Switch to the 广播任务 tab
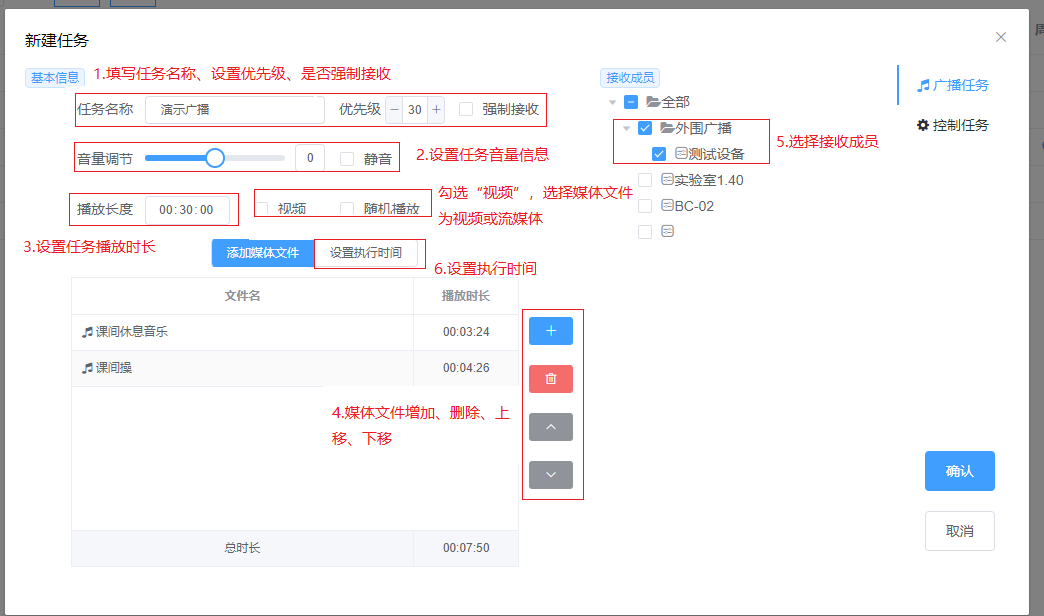This screenshot has height=616, width=1044. click(953, 85)
